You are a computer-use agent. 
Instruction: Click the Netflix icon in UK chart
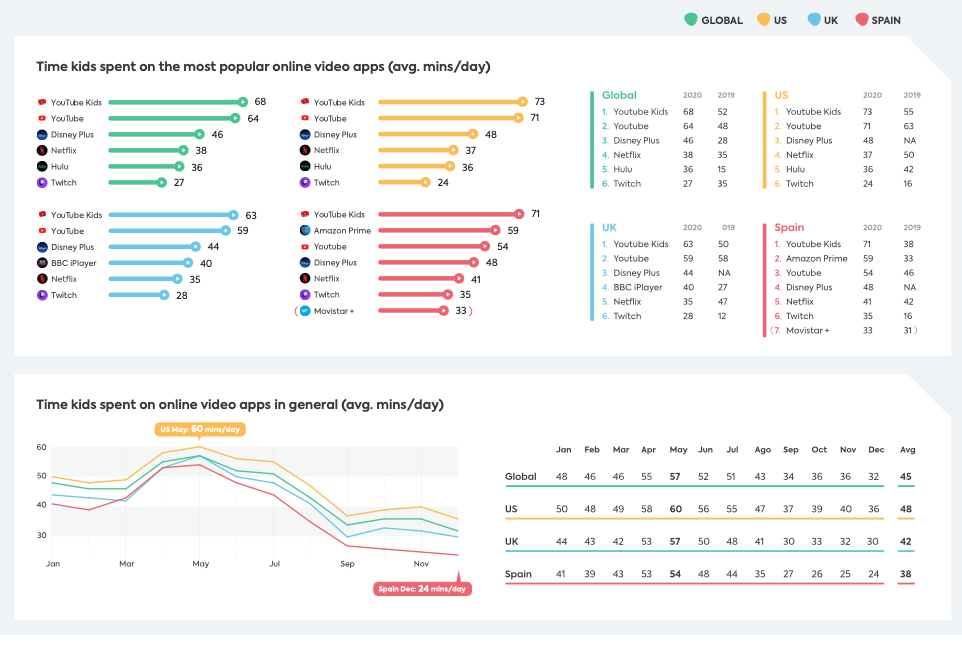pyautogui.click(x=41, y=279)
